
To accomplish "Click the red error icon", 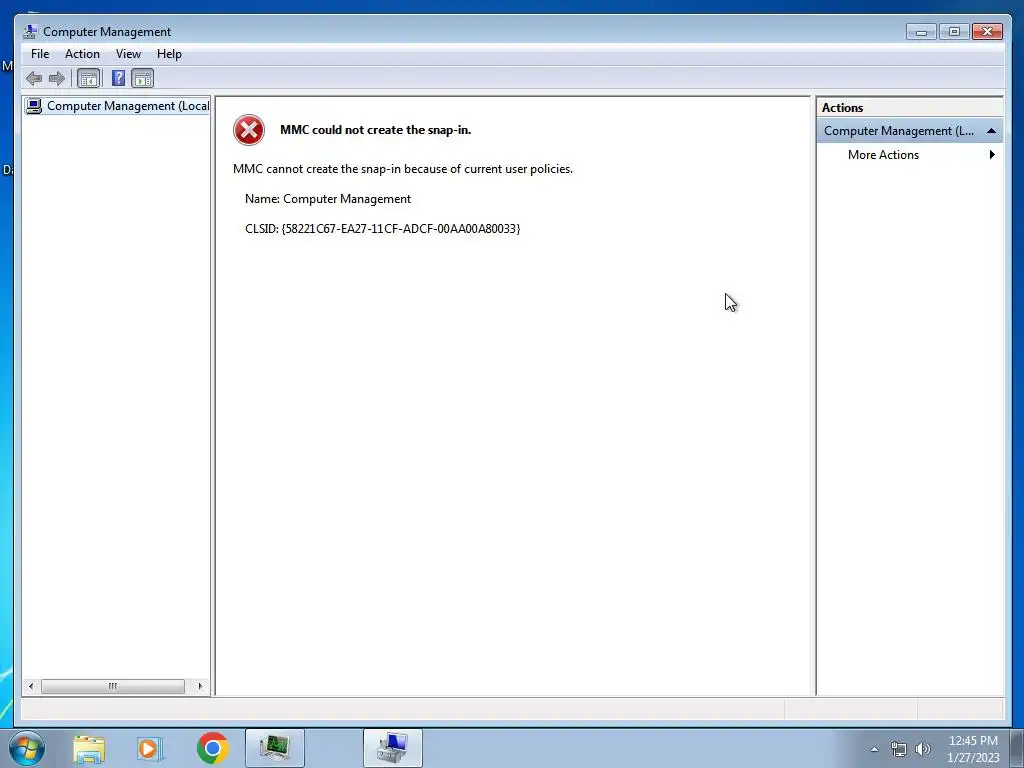I will (x=249, y=130).
